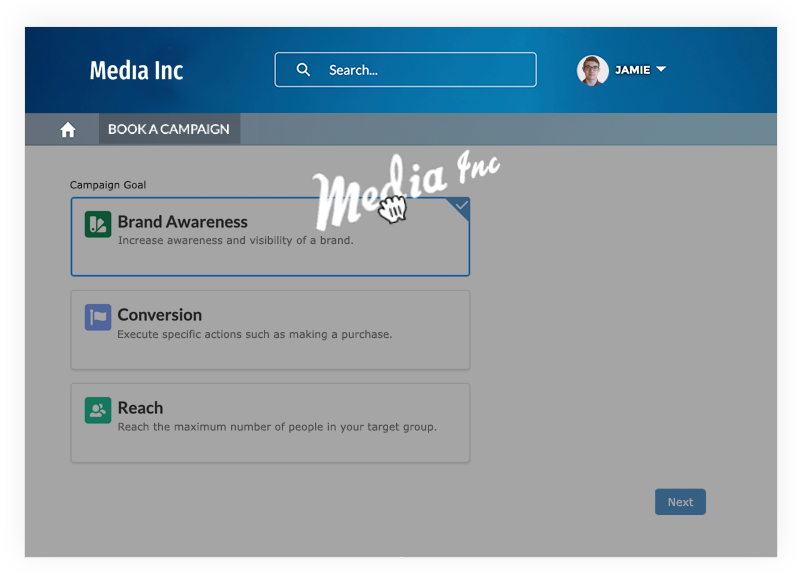This screenshot has height=585, width=804.
Task: Click the Conversion flag icon
Action: tap(98, 317)
